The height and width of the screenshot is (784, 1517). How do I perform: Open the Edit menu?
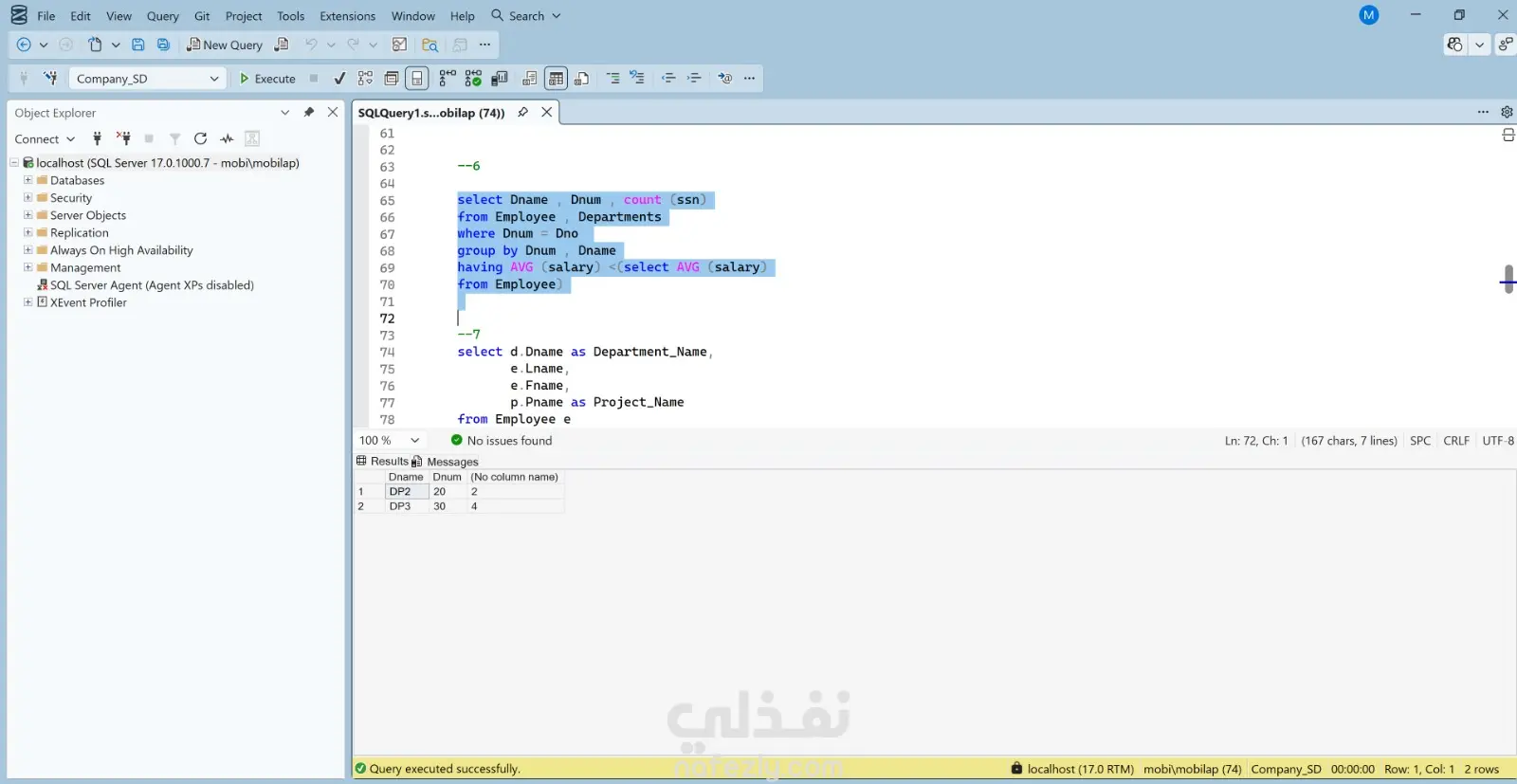pos(81,16)
